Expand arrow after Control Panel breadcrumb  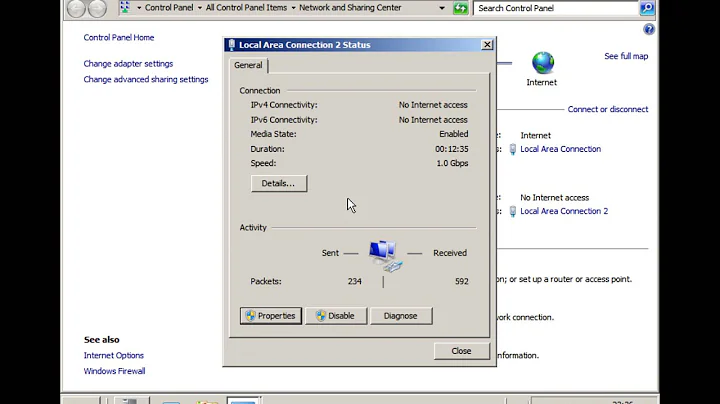200,8
